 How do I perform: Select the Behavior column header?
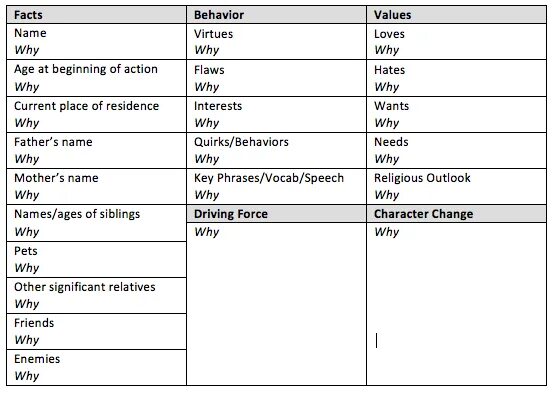pos(277,15)
